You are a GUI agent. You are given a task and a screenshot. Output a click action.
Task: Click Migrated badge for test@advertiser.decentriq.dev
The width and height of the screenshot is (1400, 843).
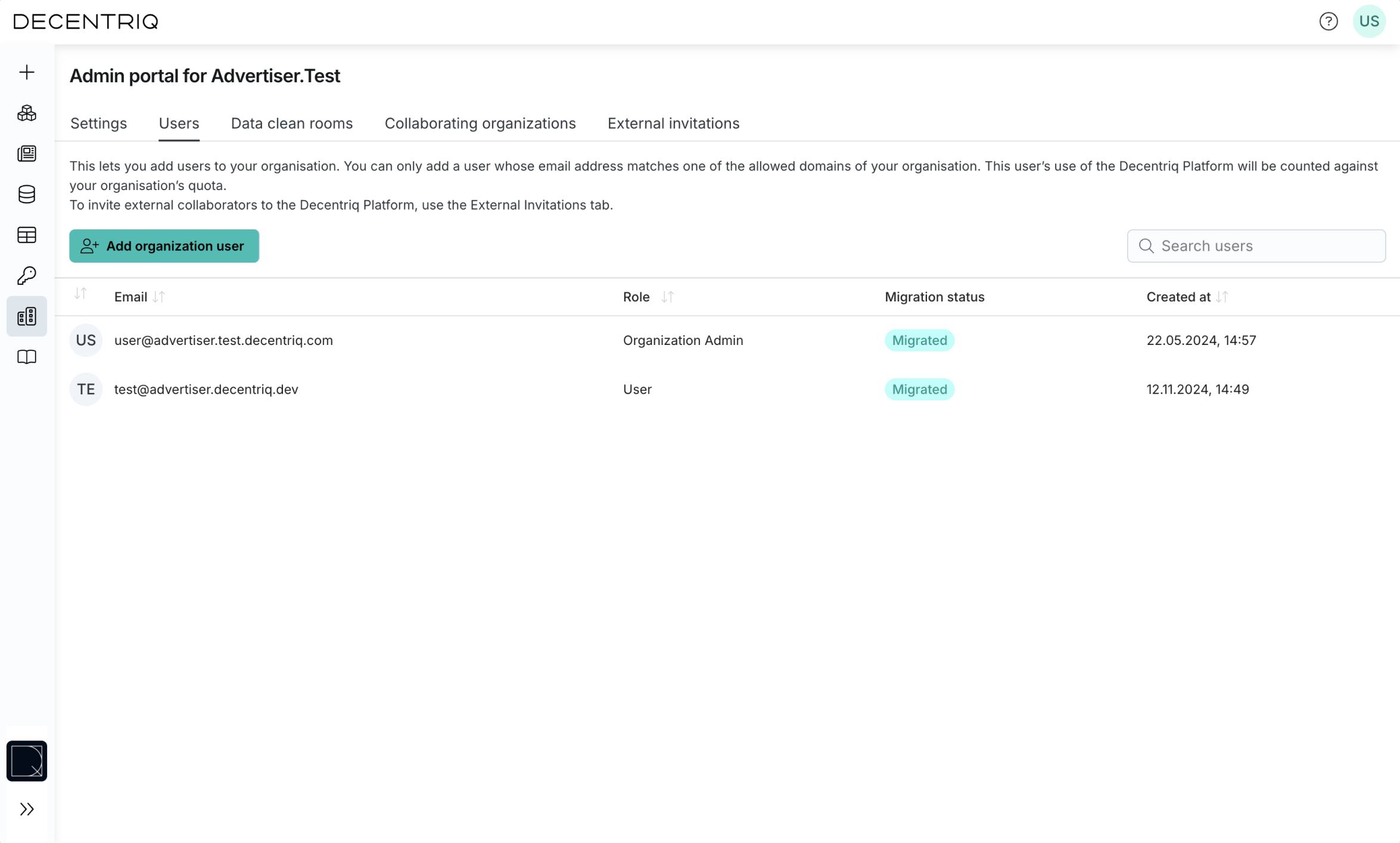(x=919, y=389)
